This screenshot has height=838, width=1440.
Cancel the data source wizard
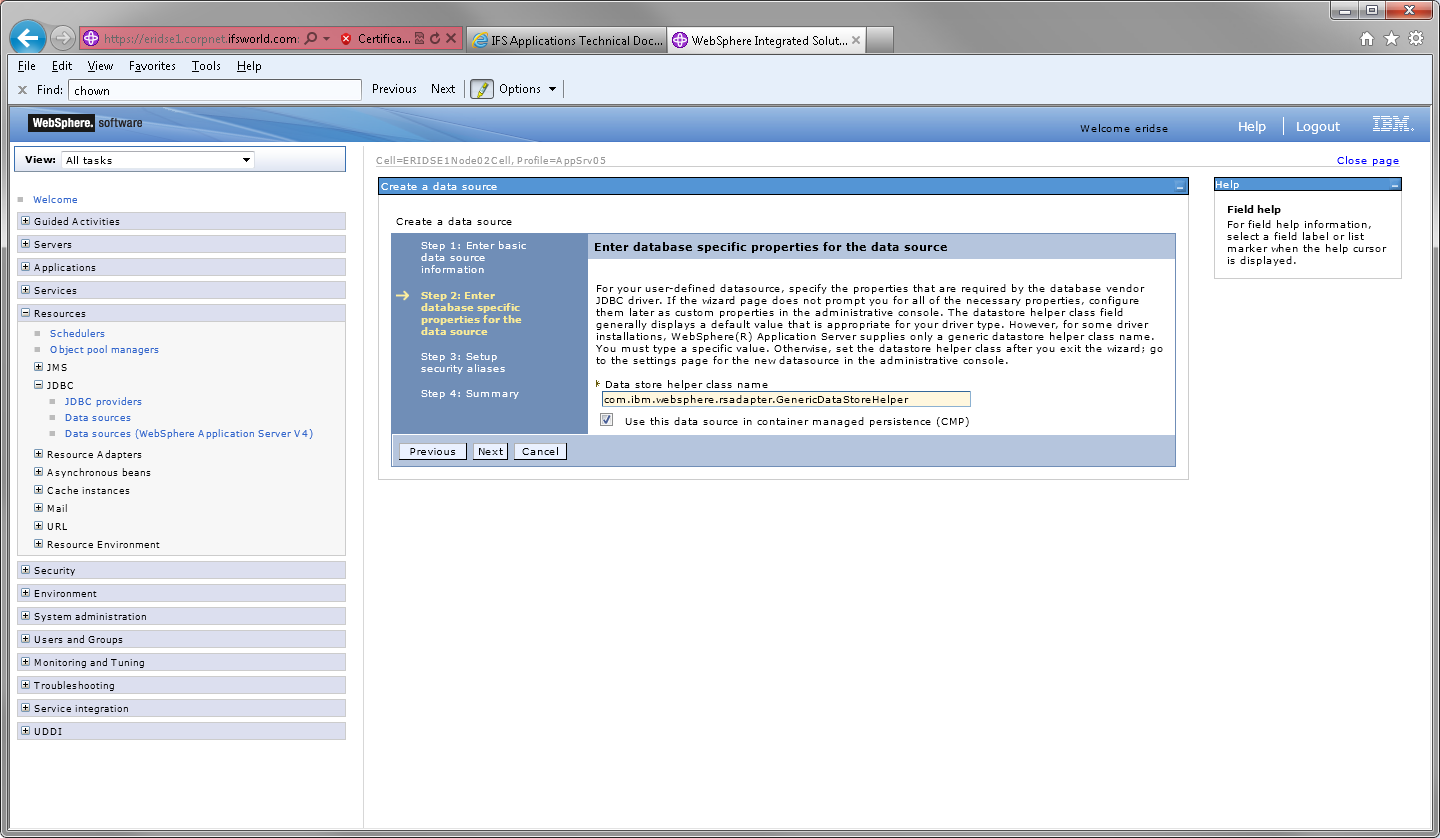click(x=540, y=452)
